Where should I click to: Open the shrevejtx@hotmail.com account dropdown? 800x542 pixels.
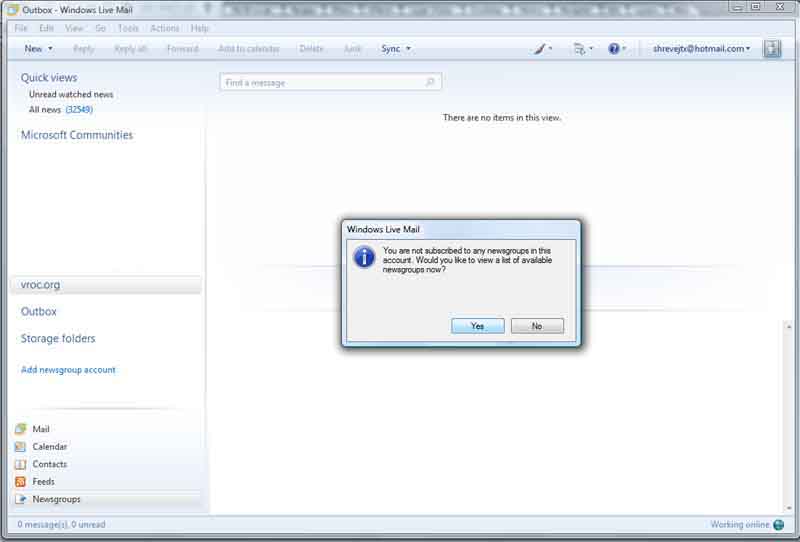tap(702, 48)
